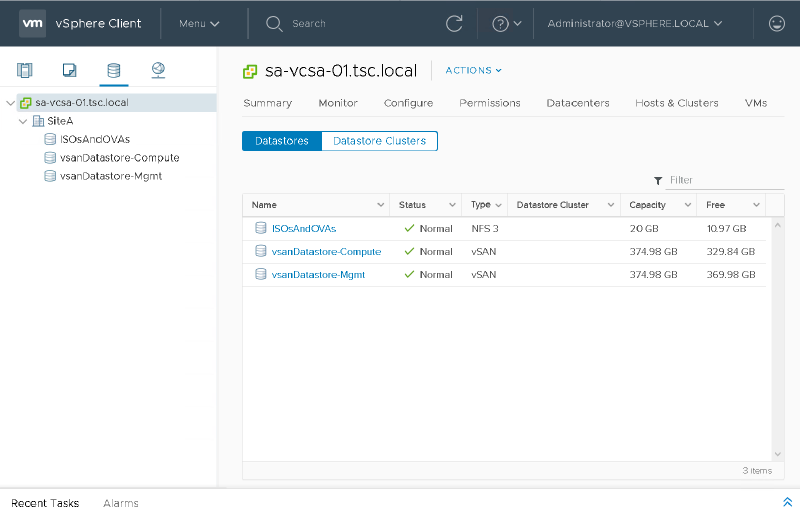The height and width of the screenshot is (514, 800).
Task: Open the Recent Tasks tab
Action: 45,503
